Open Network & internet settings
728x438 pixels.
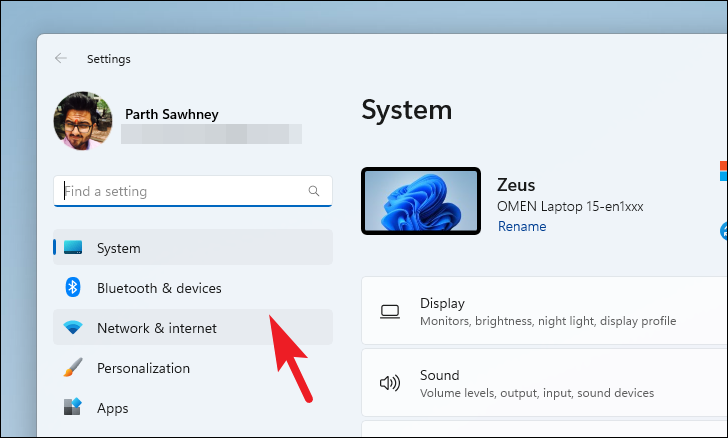193,328
